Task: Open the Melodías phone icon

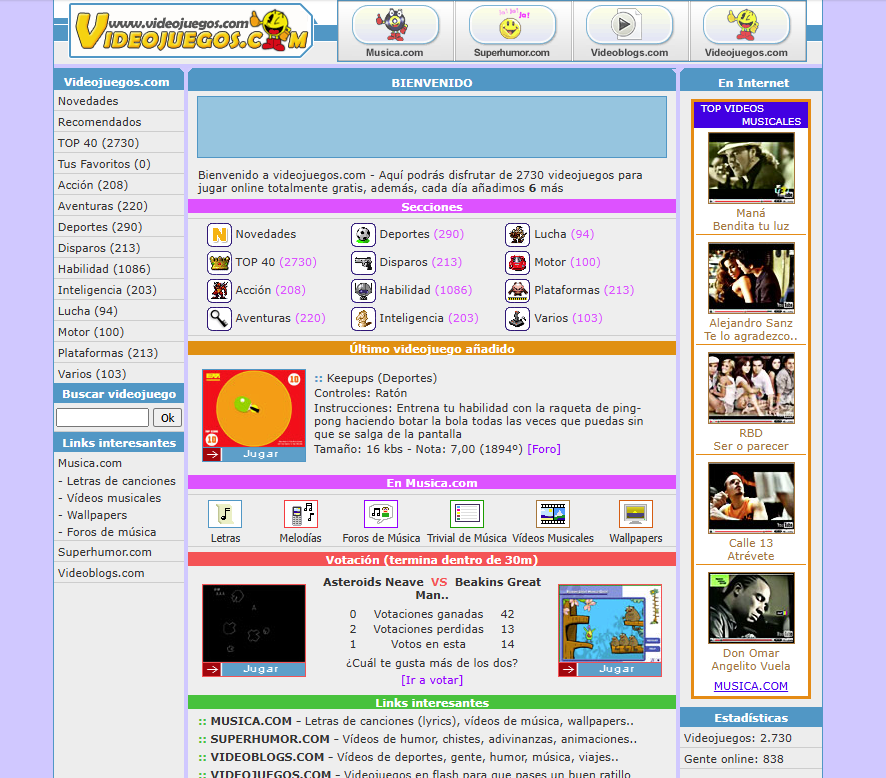Action: (x=300, y=514)
